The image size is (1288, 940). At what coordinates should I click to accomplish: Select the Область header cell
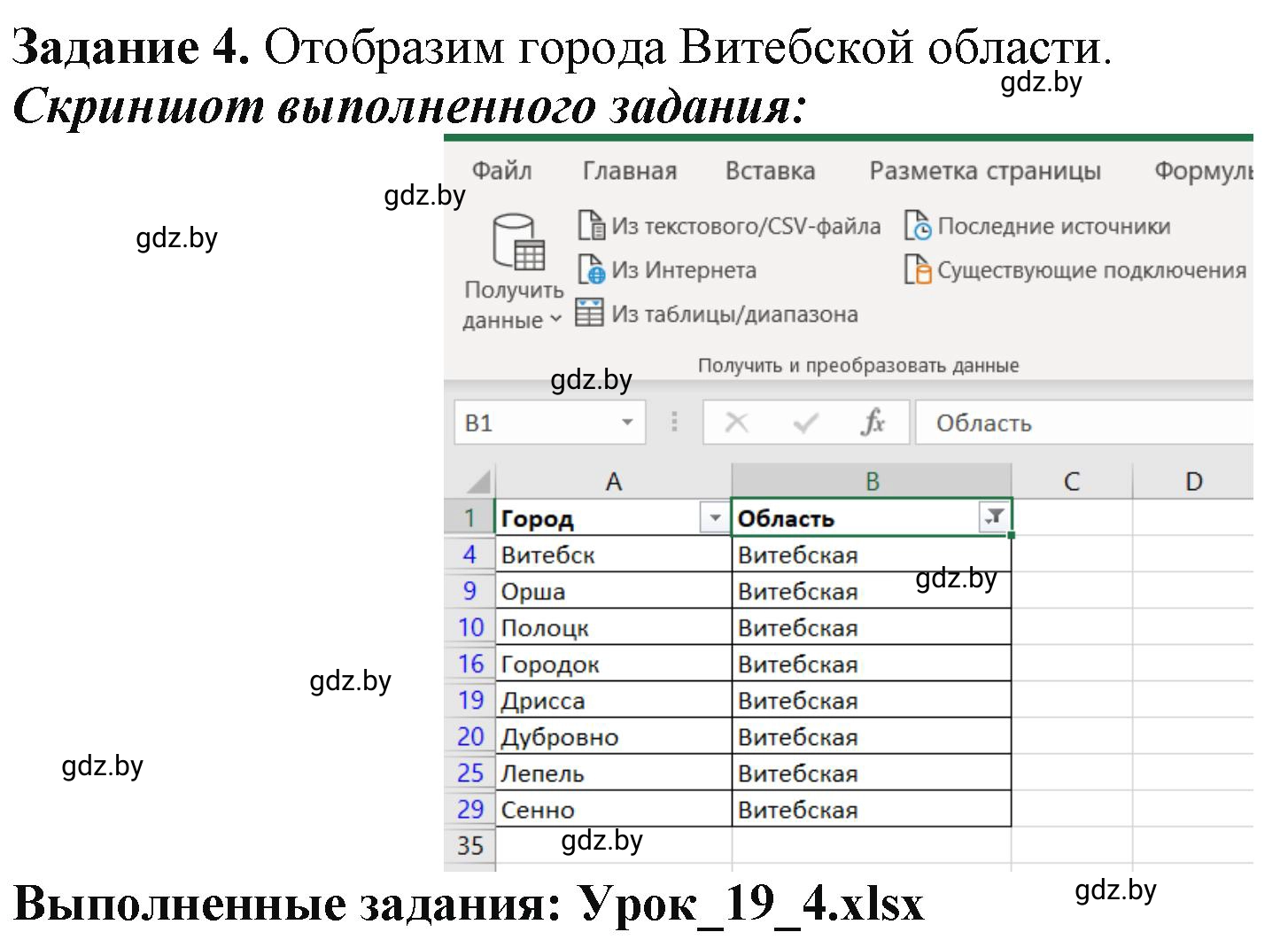click(x=872, y=518)
